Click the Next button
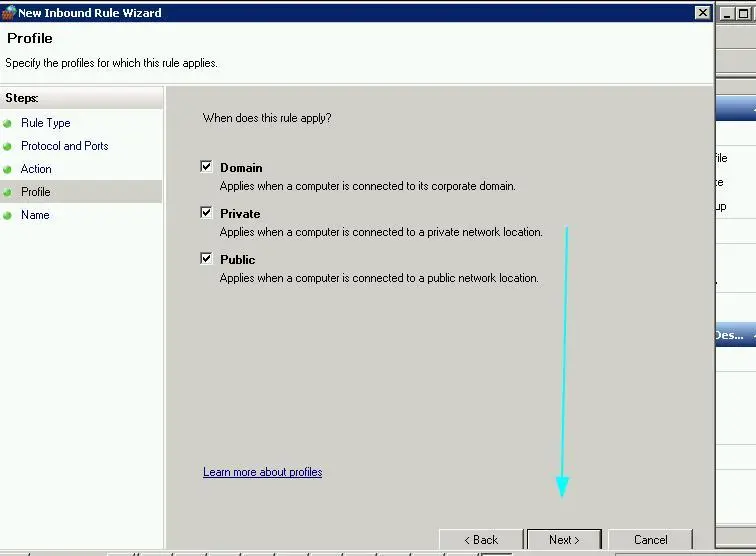Image resolution: width=756 pixels, height=556 pixels. click(564, 540)
